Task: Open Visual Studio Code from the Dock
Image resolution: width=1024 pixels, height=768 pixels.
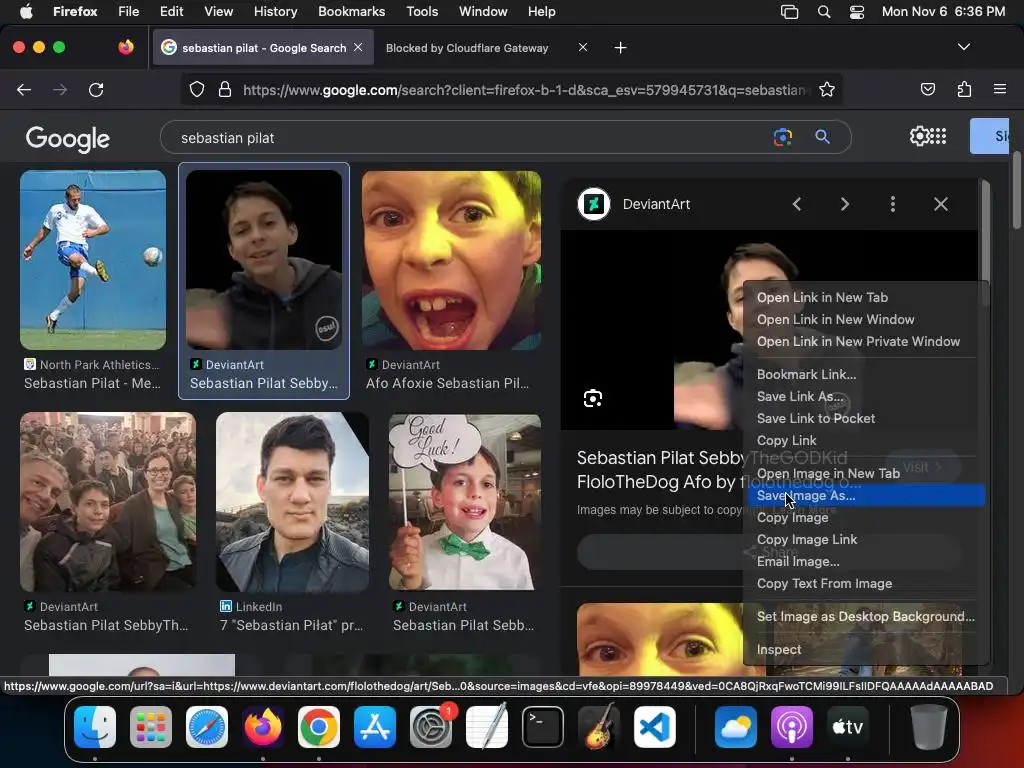Action: point(655,727)
